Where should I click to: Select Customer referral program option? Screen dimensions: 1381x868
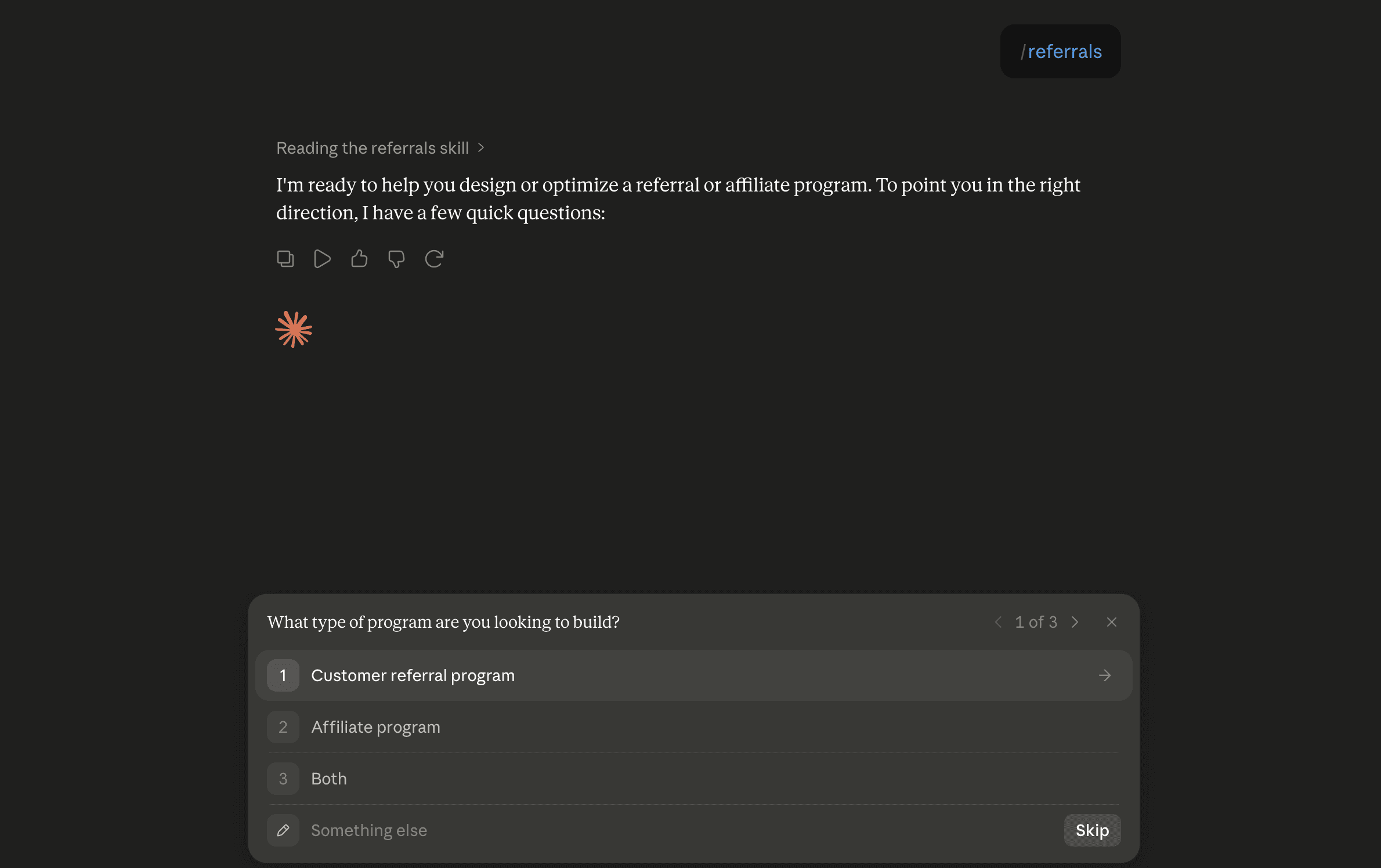point(693,675)
